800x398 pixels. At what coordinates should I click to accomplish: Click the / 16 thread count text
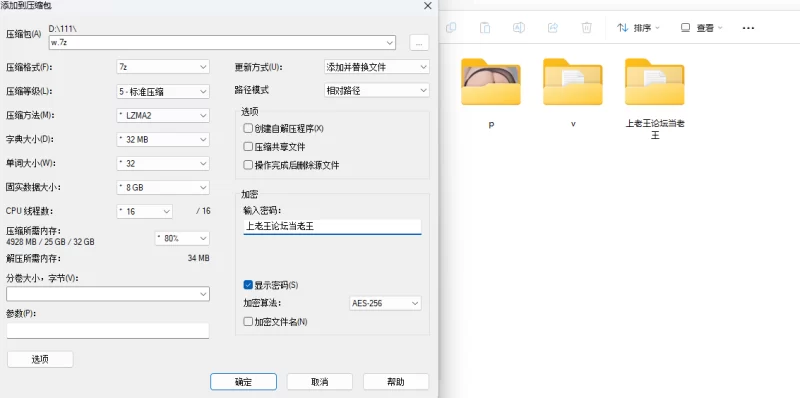click(203, 211)
